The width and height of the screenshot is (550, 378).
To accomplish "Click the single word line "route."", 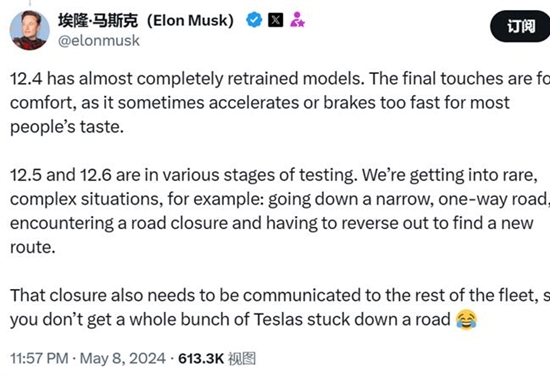I will coord(33,247).
